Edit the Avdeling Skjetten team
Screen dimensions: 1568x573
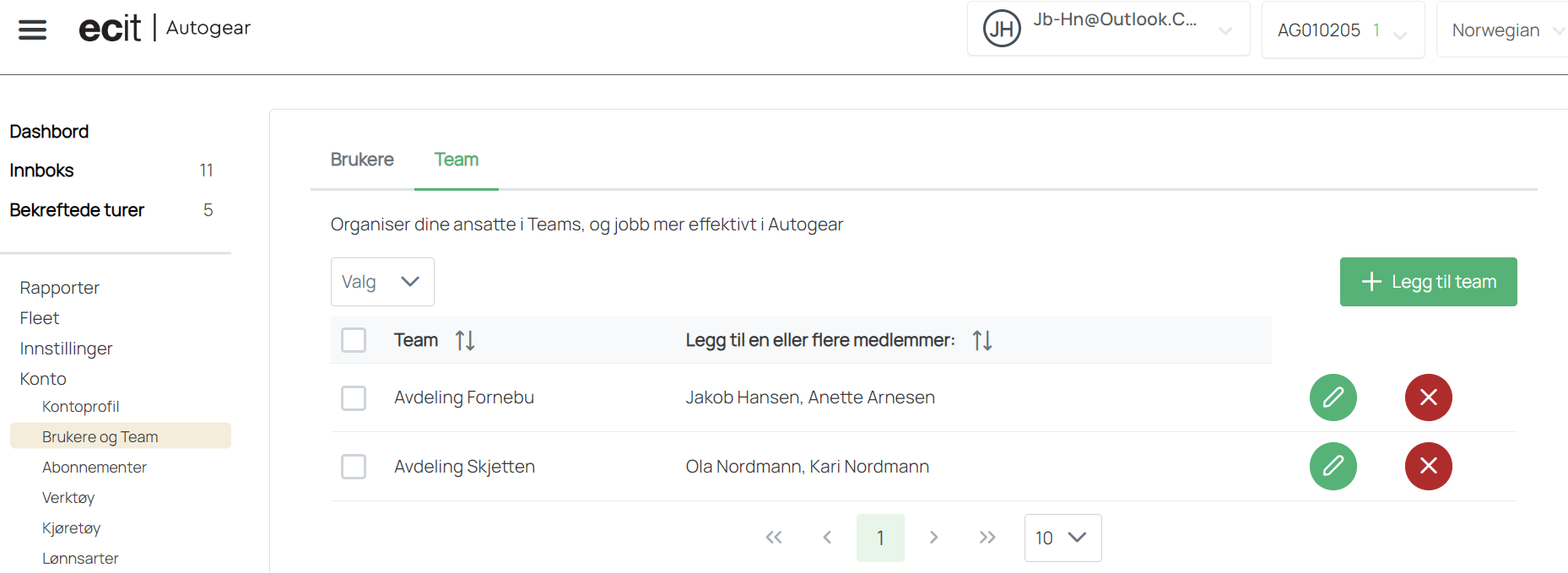tap(1333, 466)
